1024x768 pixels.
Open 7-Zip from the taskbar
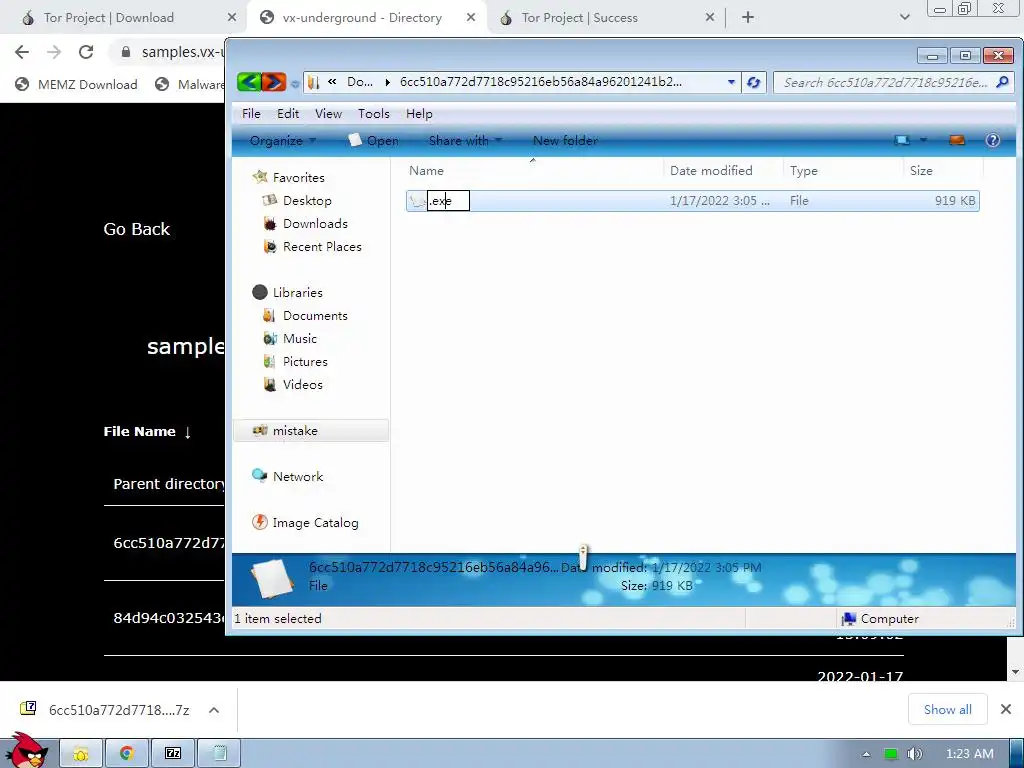coord(173,754)
